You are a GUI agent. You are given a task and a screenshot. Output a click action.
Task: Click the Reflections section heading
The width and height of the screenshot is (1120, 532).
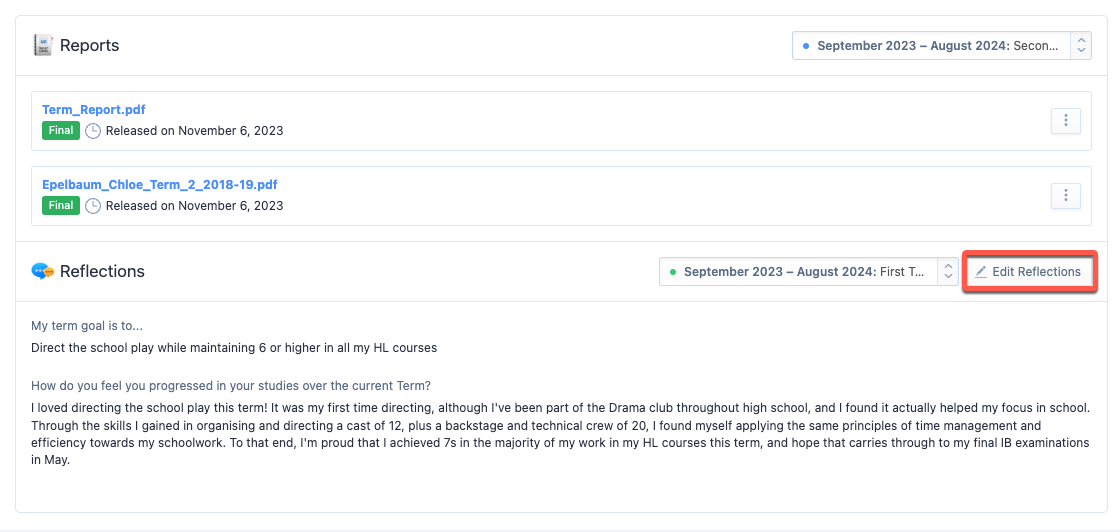102,271
